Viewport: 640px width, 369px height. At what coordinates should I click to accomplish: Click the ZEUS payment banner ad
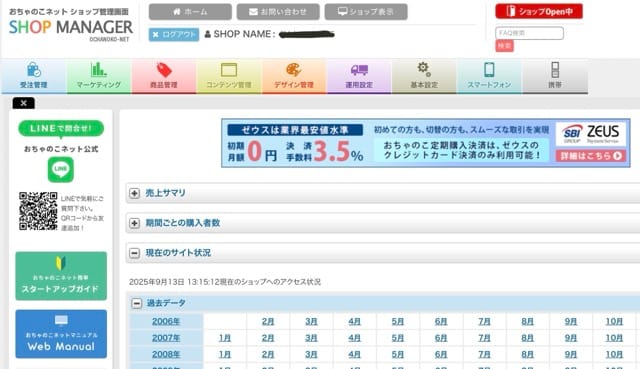pos(425,143)
